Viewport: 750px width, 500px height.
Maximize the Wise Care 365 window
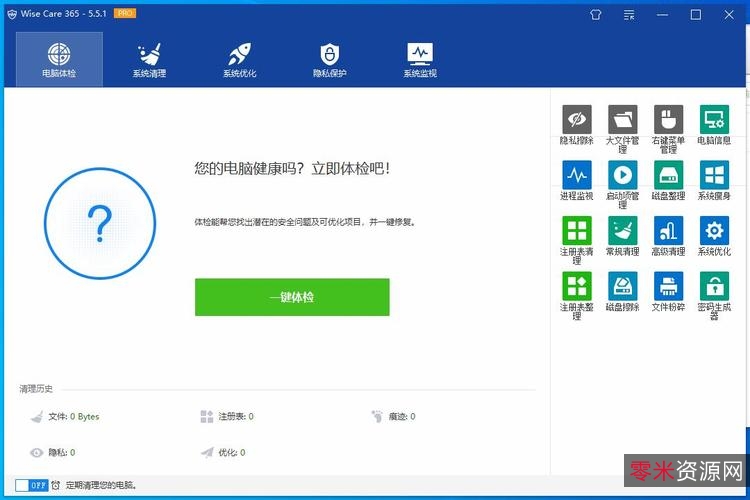(696, 15)
